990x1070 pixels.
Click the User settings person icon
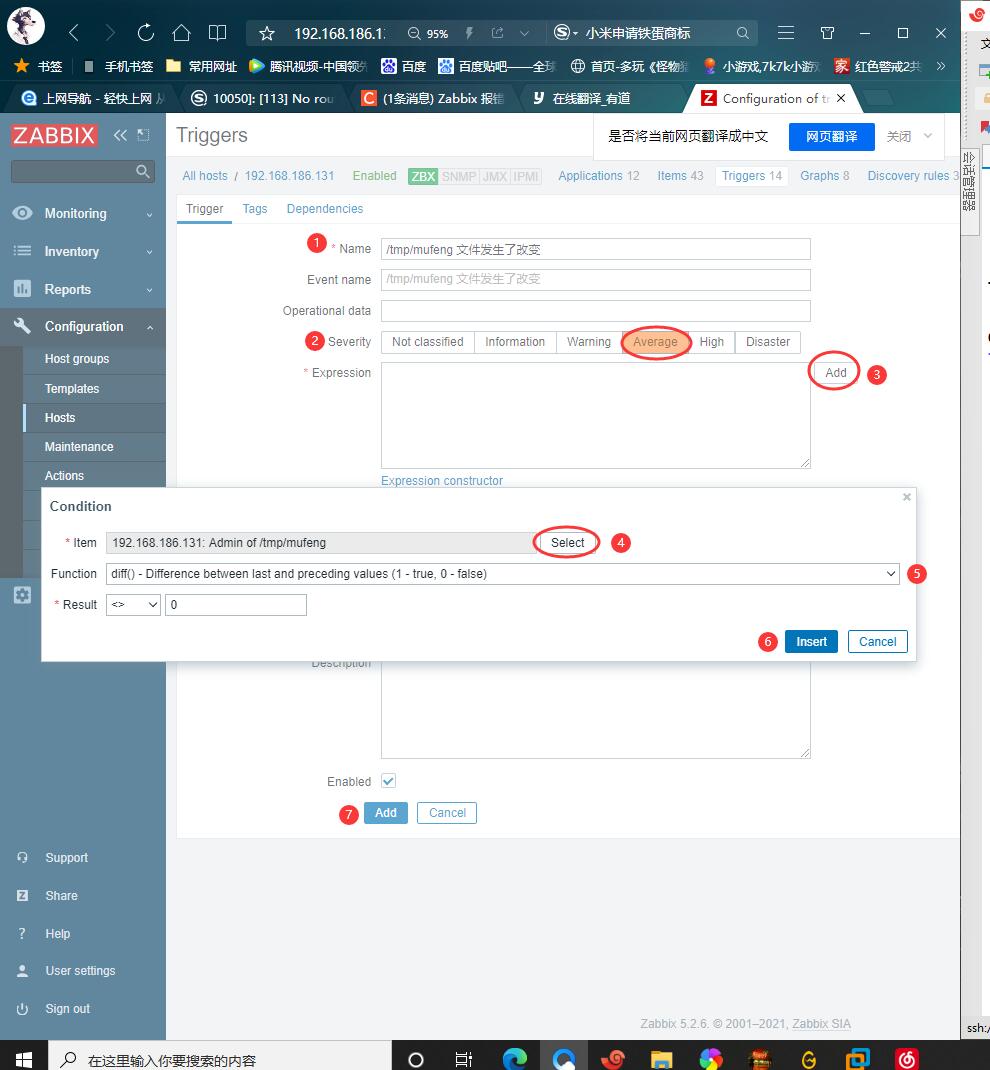[23, 970]
